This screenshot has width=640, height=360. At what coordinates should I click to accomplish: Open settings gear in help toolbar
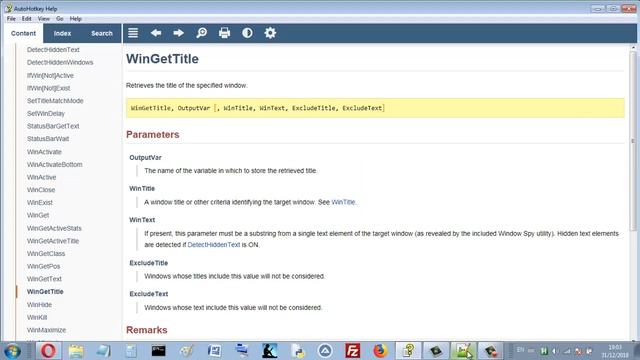point(270,33)
